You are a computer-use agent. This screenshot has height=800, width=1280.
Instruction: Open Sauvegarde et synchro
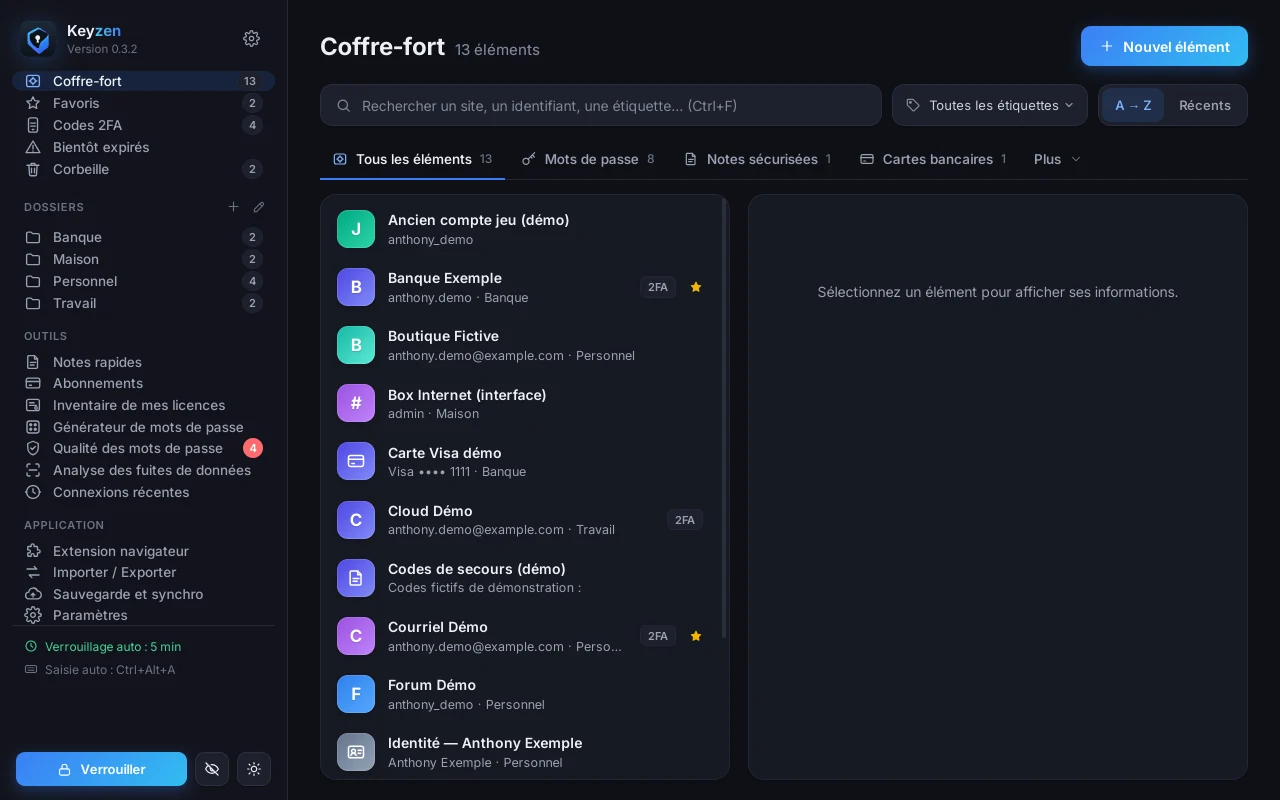[x=143, y=594]
